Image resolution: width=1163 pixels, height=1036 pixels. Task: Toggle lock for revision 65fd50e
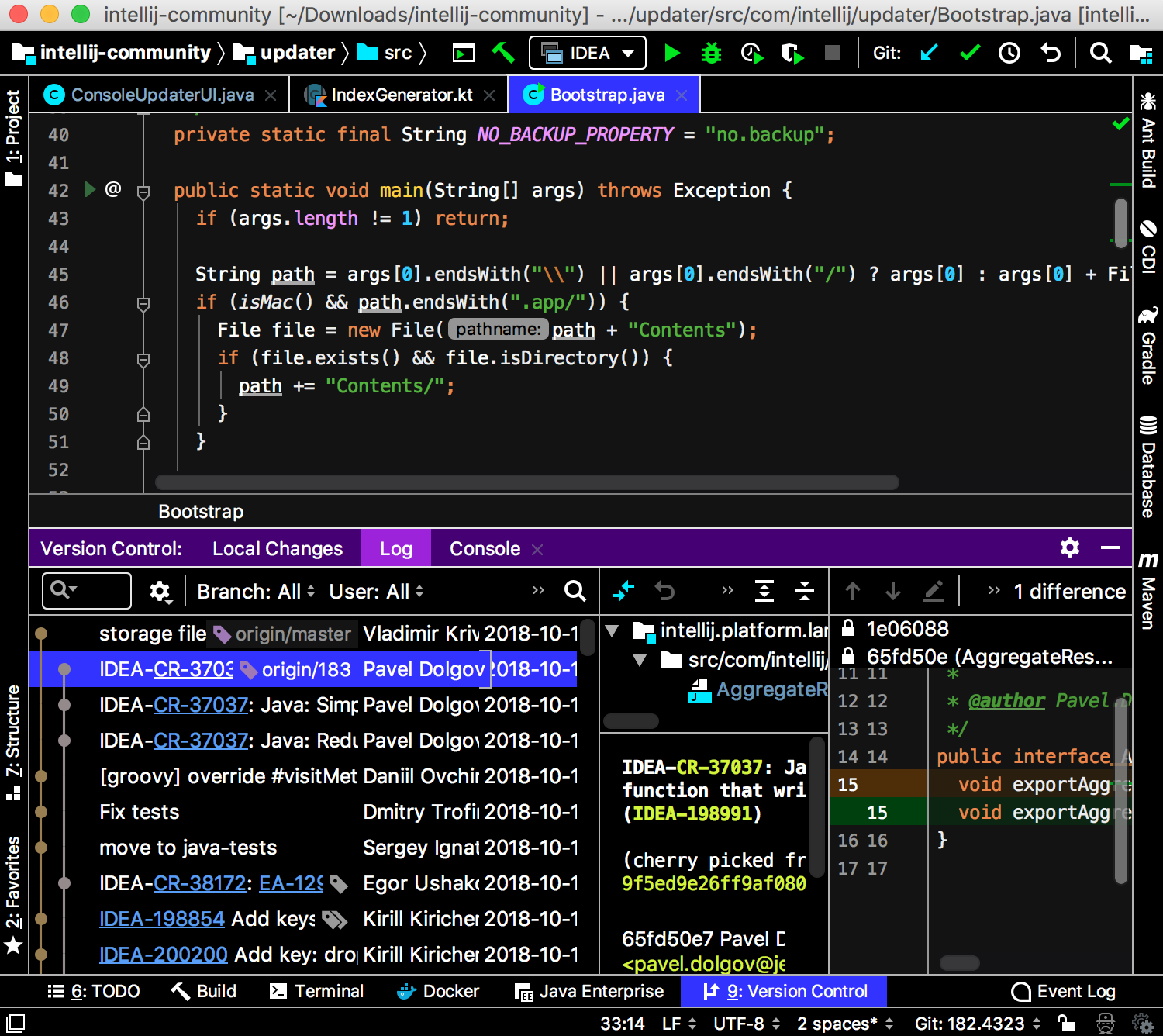[x=848, y=656]
